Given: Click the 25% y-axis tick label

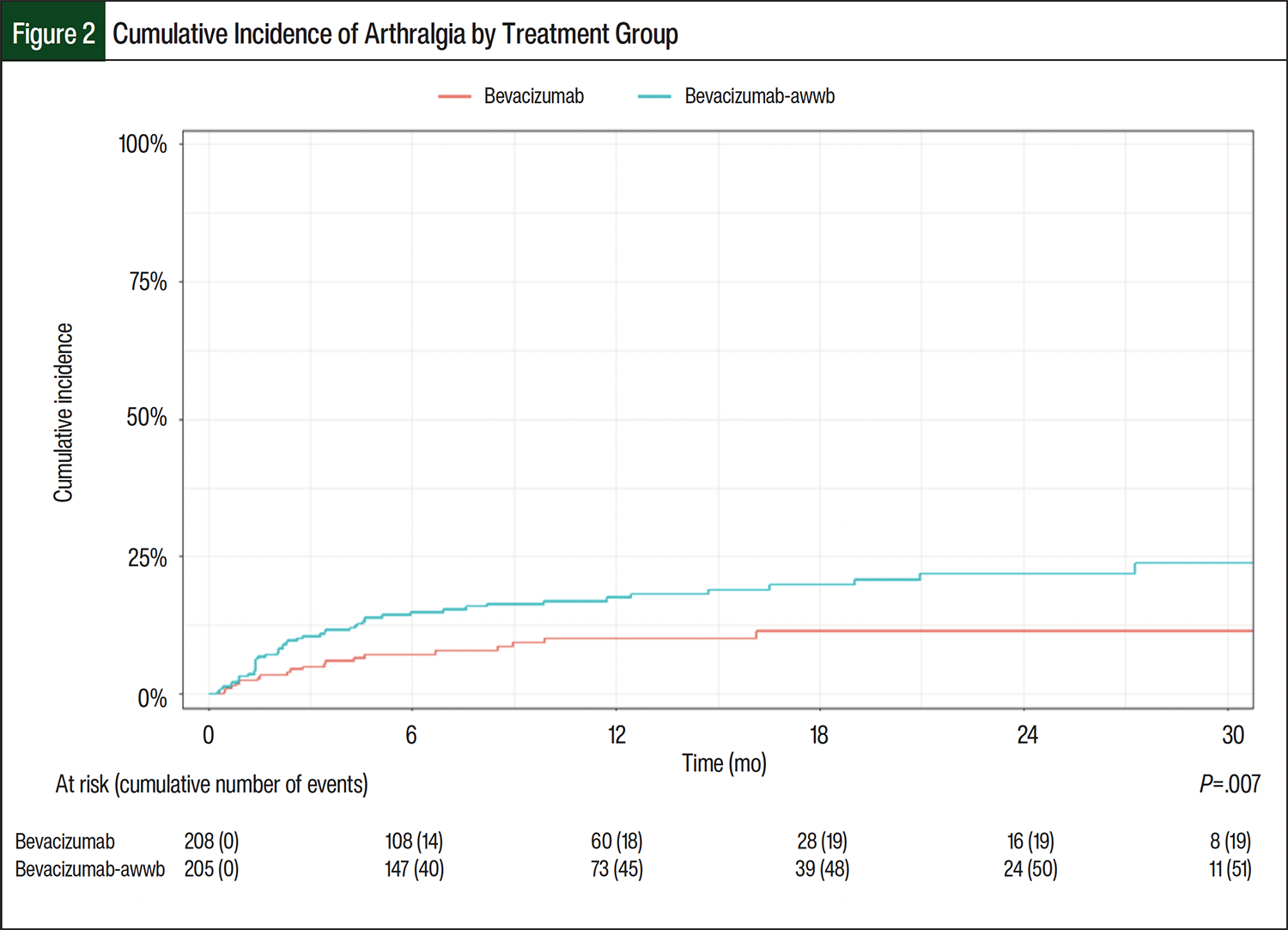Looking at the screenshot, I should (x=147, y=558).
